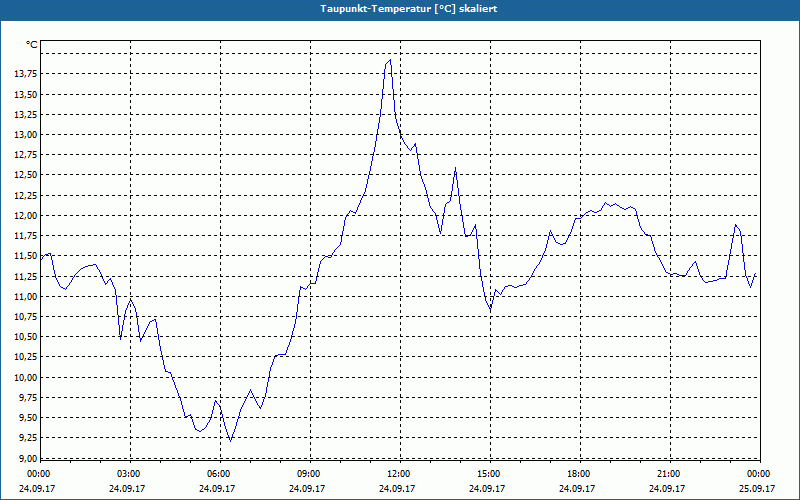Click the 03:00 time label
800x500 pixels.
tap(129, 474)
